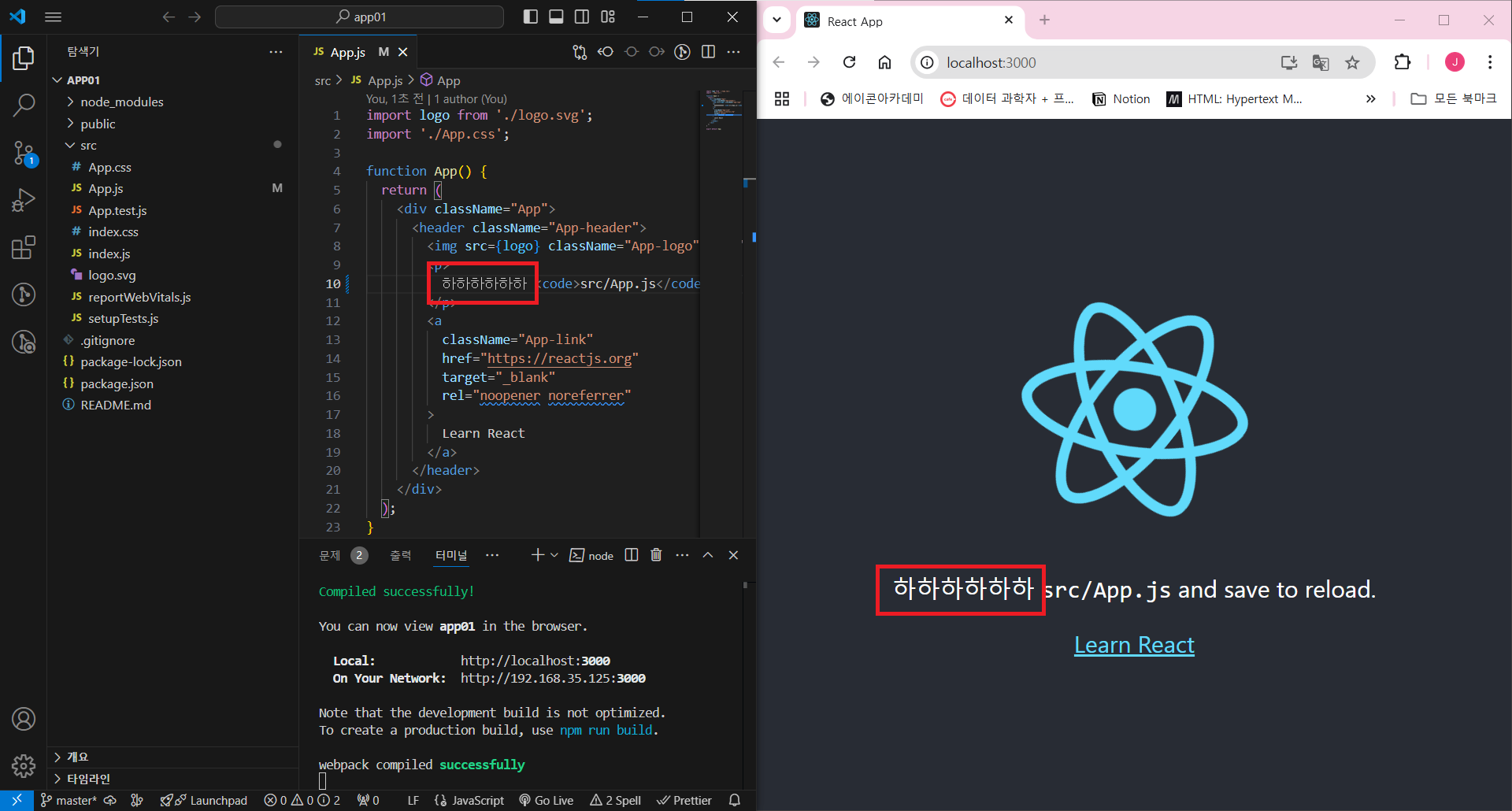
Task: Toggle the bottom panel layout icon
Action: [556, 17]
